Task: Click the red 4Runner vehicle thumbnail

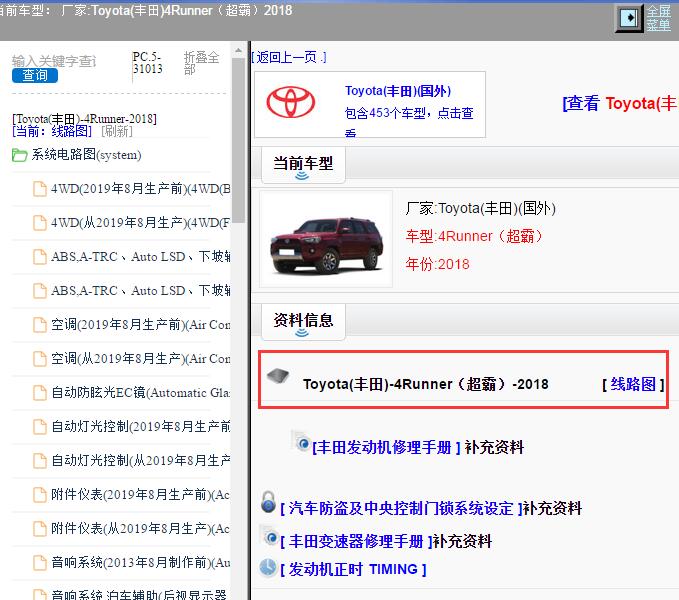Action: tap(326, 239)
